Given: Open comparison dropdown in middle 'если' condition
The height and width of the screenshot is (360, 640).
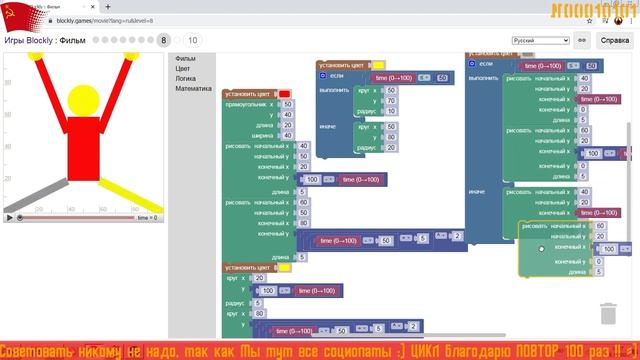Looking at the screenshot, I should coord(424,78).
